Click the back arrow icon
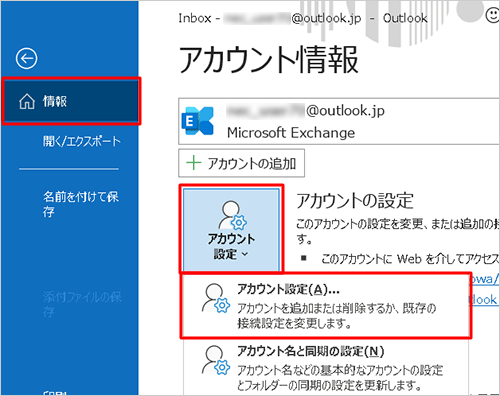 pos(27,59)
